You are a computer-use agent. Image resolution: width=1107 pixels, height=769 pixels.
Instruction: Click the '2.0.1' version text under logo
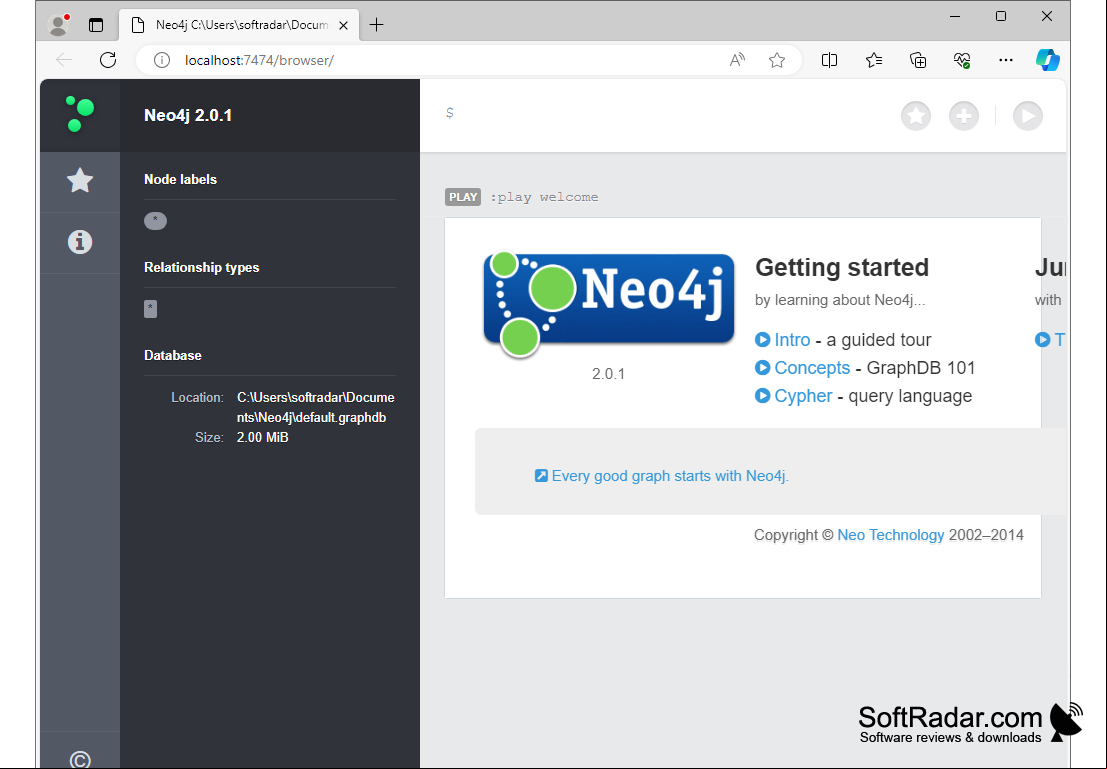tap(609, 374)
